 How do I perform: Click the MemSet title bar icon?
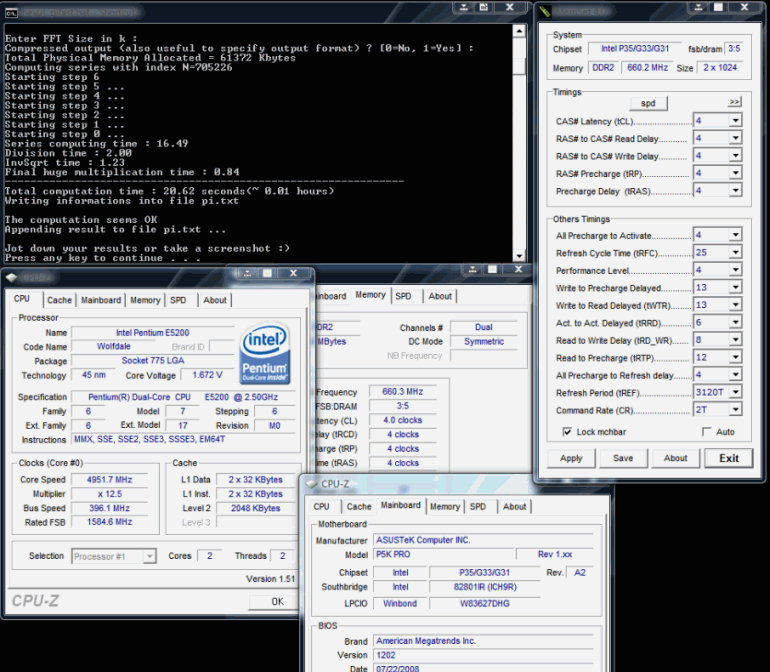pos(545,11)
